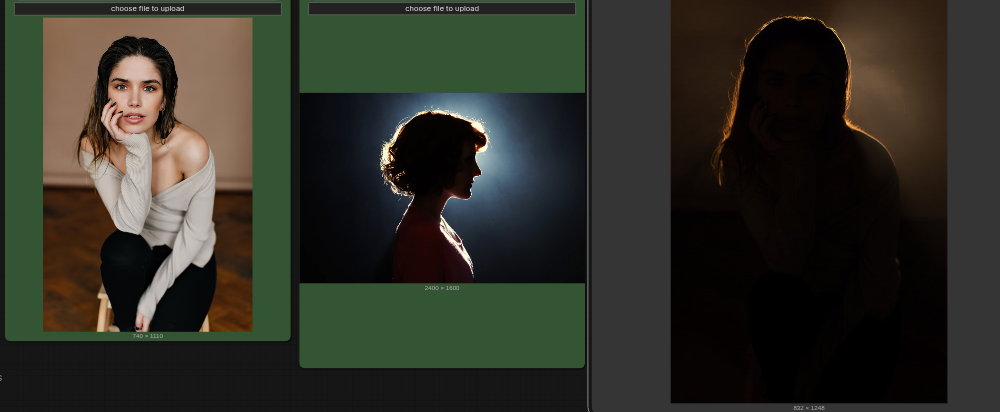The width and height of the screenshot is (1000, 412).
Task: Select the woman portrait thumbnail in the first node
Action: (x=147, y=175)
